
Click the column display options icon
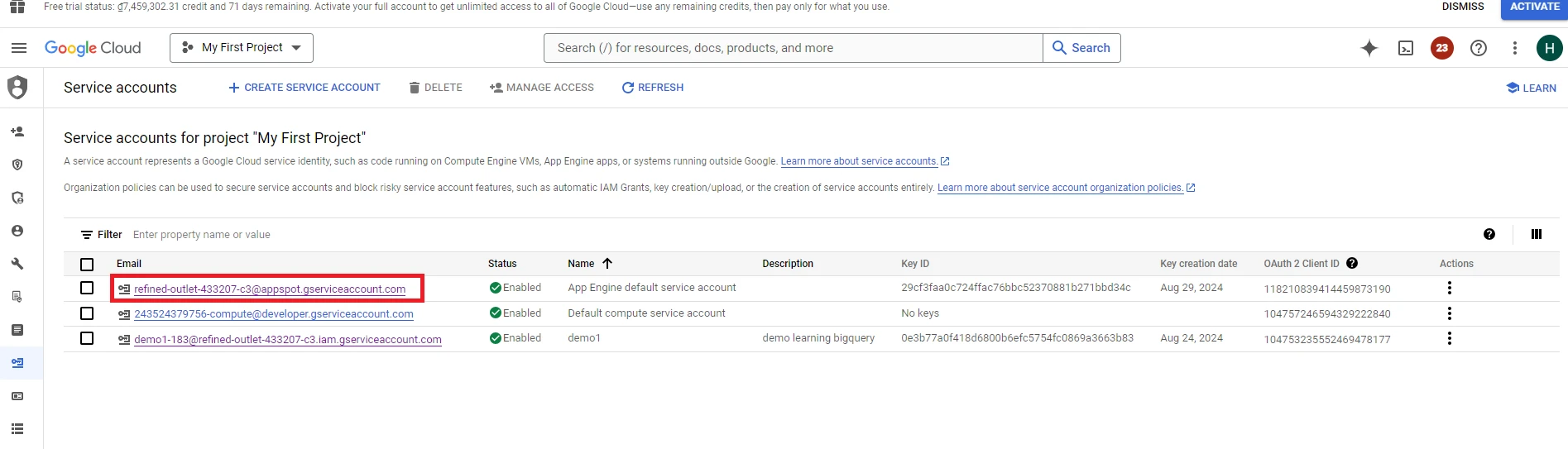click(x=1537, y=234)
